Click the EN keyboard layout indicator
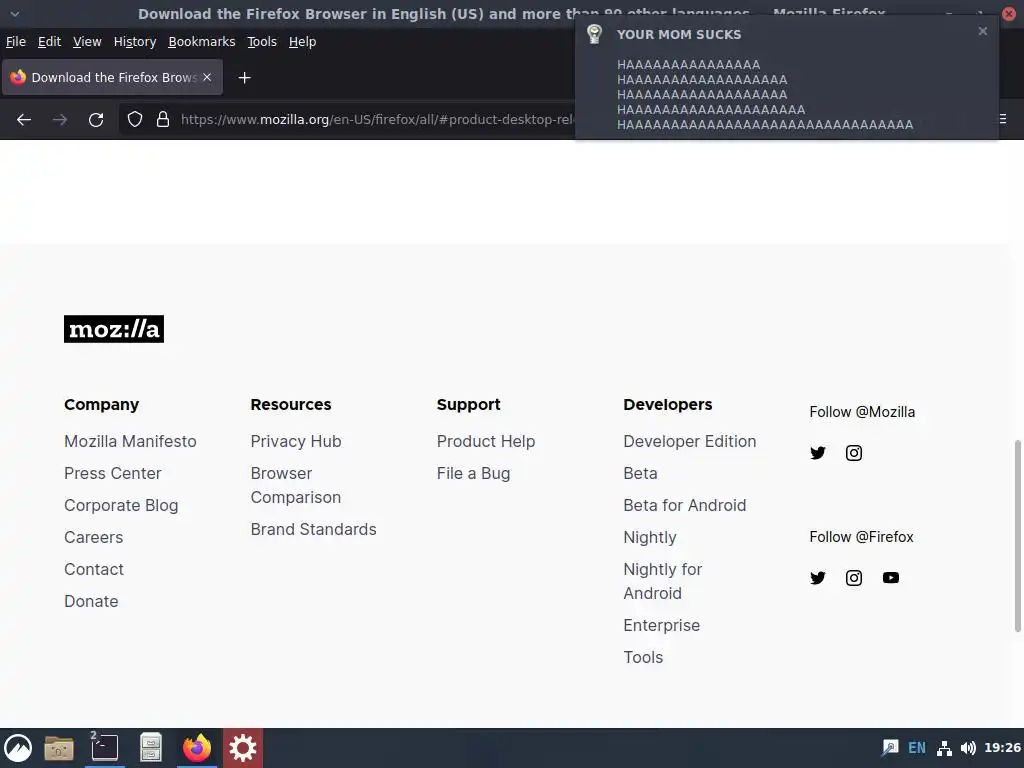This screenshot has height=768, width=1024. (917, 748)
